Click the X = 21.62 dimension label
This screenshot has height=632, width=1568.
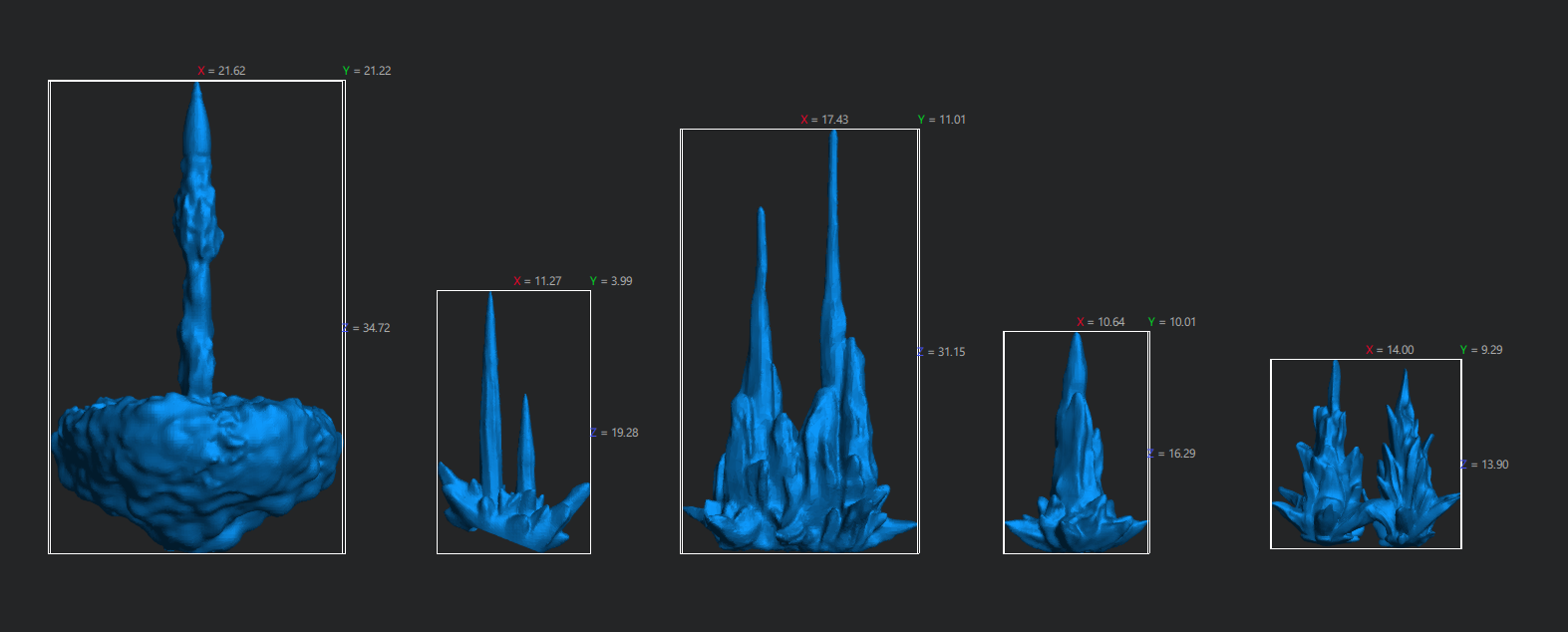coord(221,71)
